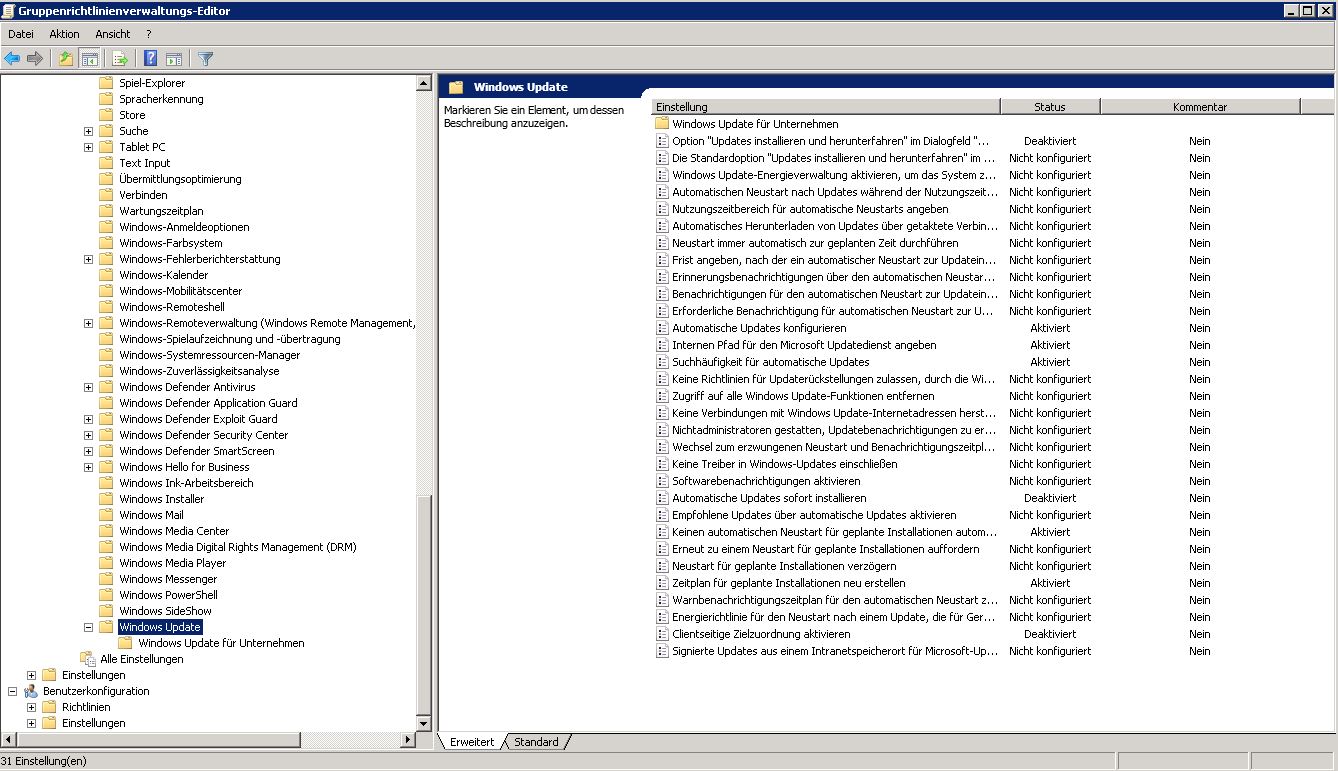Select setting Neustart immer automatisch zur geplanten Zeit
The image size is (1338, 771).
pyautogui.click(x=815, y=243)
